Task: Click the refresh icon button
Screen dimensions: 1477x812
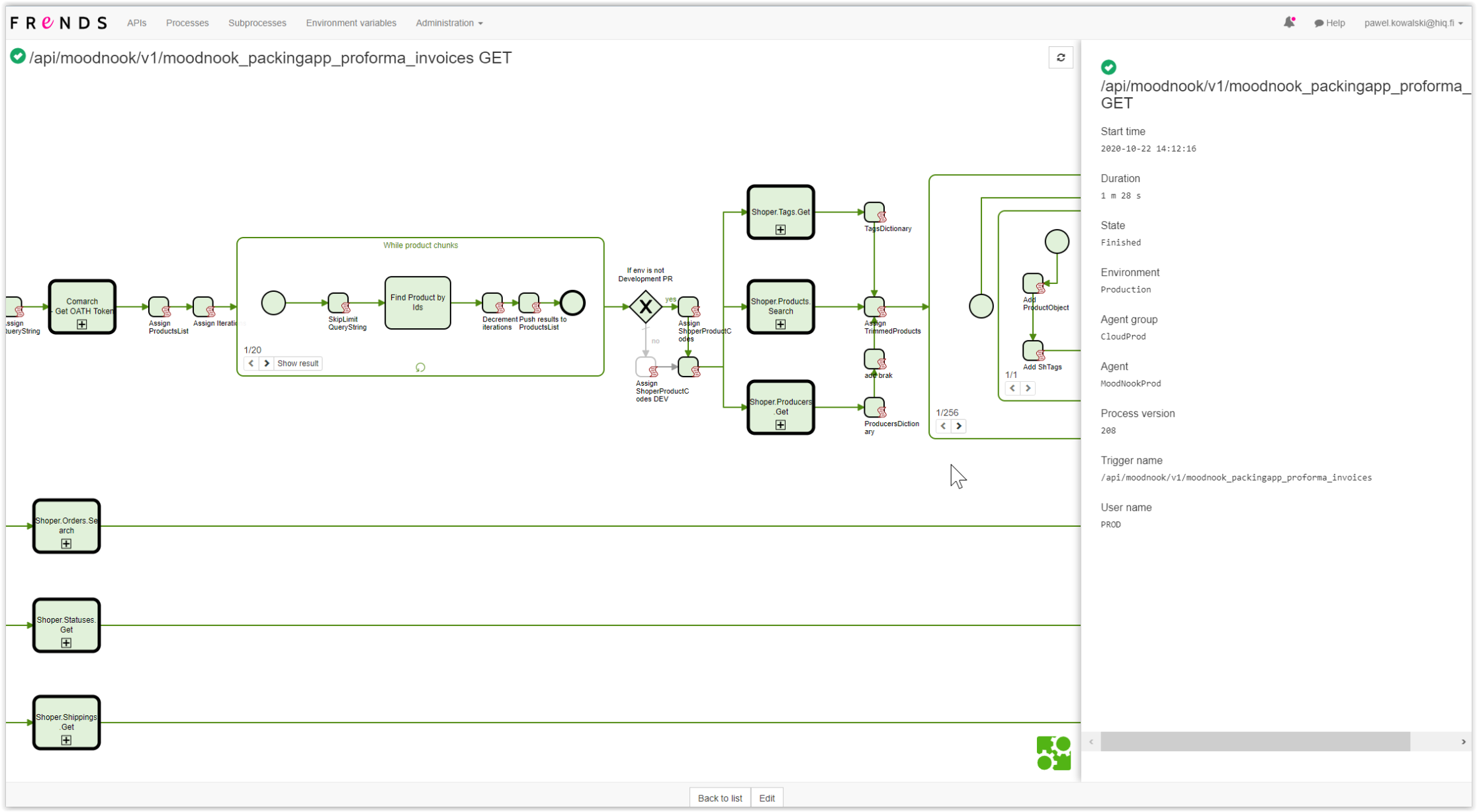Action: pos(1060,58)
